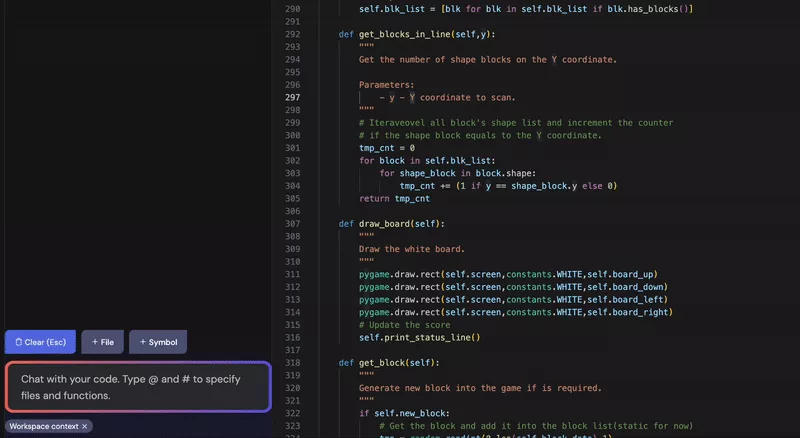Click the self.board_up draw.rect line
800x438 pixels.
(x=508, y=274)
